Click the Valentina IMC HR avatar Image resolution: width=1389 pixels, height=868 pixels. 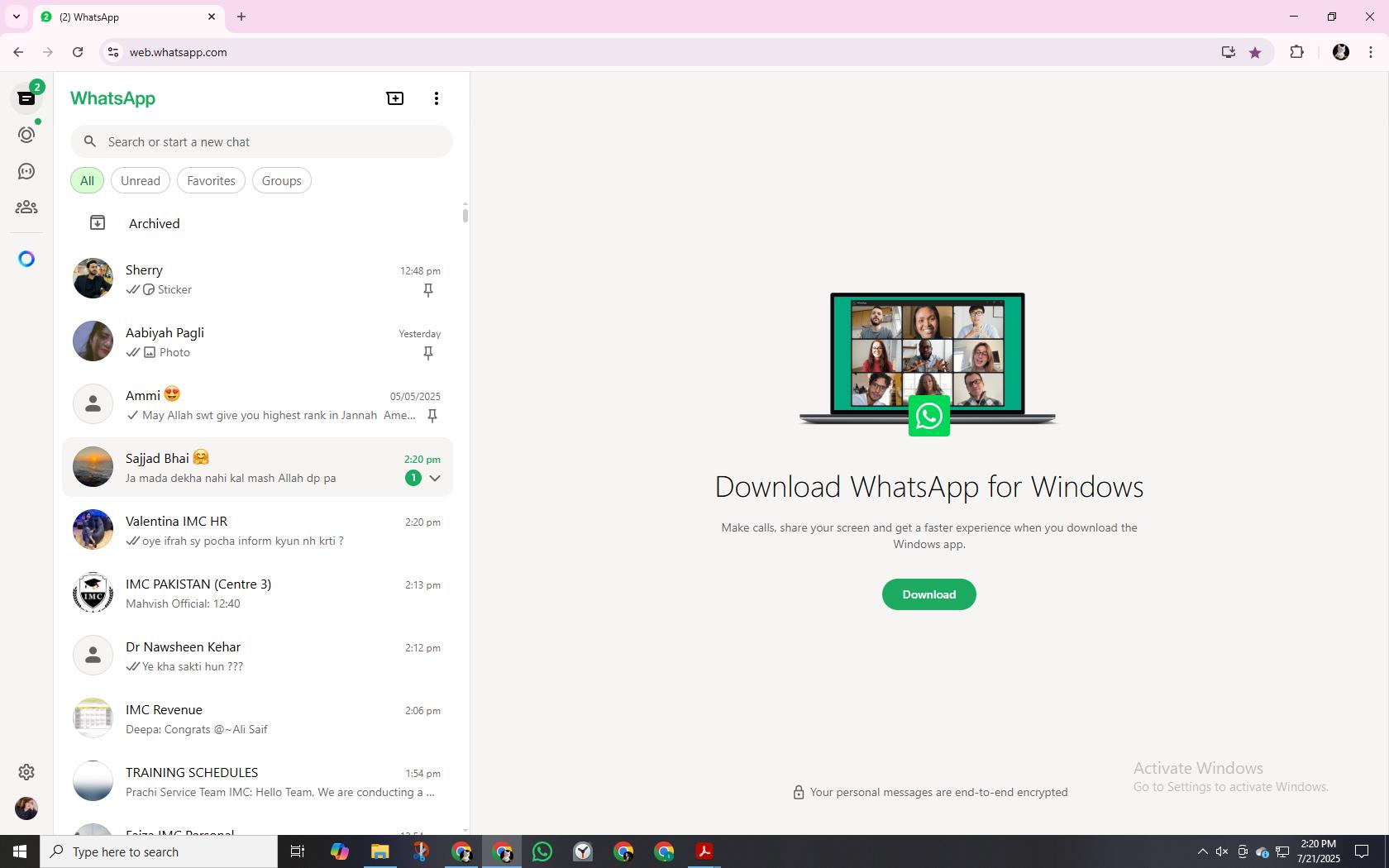click(93, 530)
